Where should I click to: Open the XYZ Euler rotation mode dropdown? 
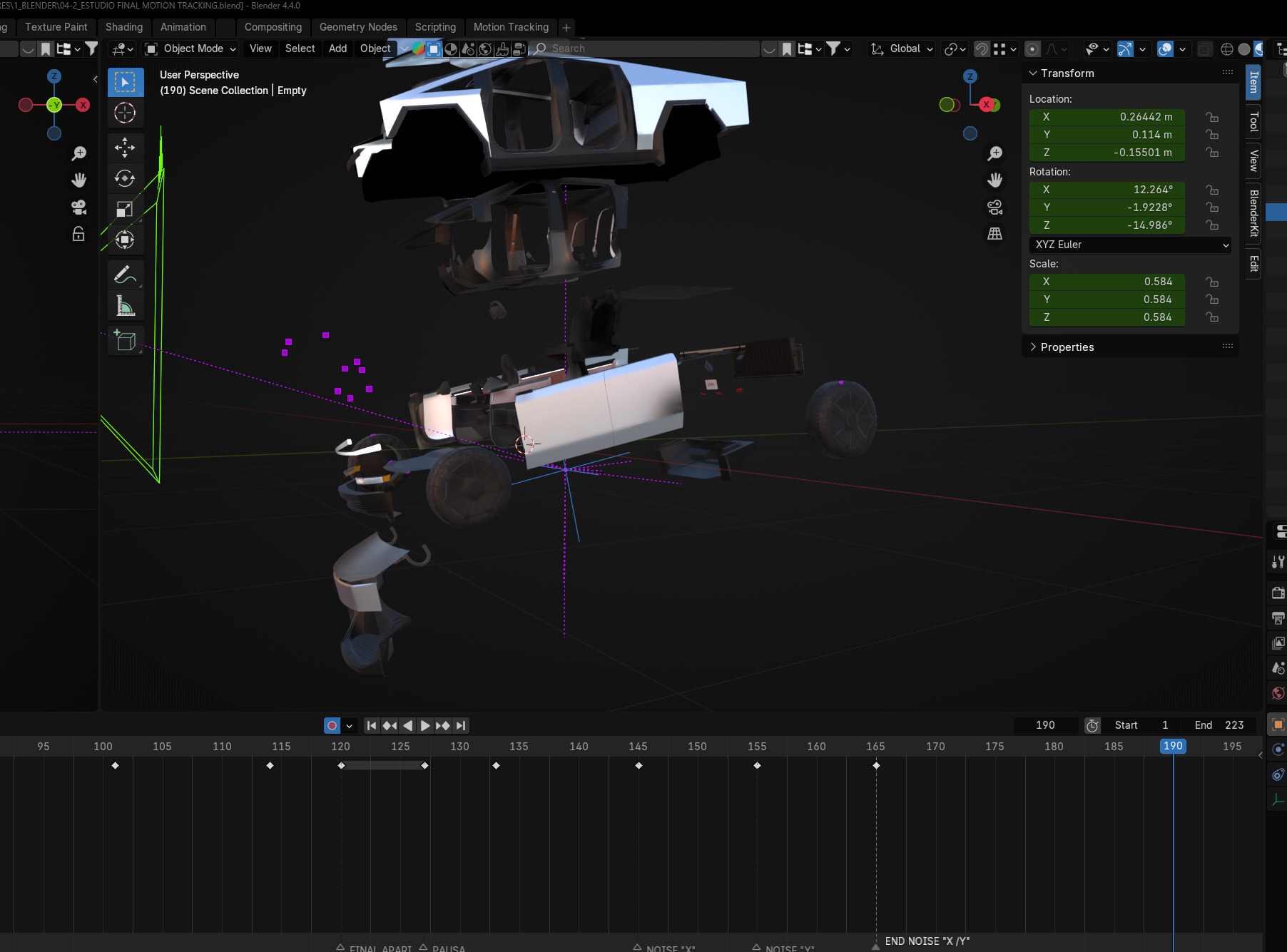[1131, 245]
